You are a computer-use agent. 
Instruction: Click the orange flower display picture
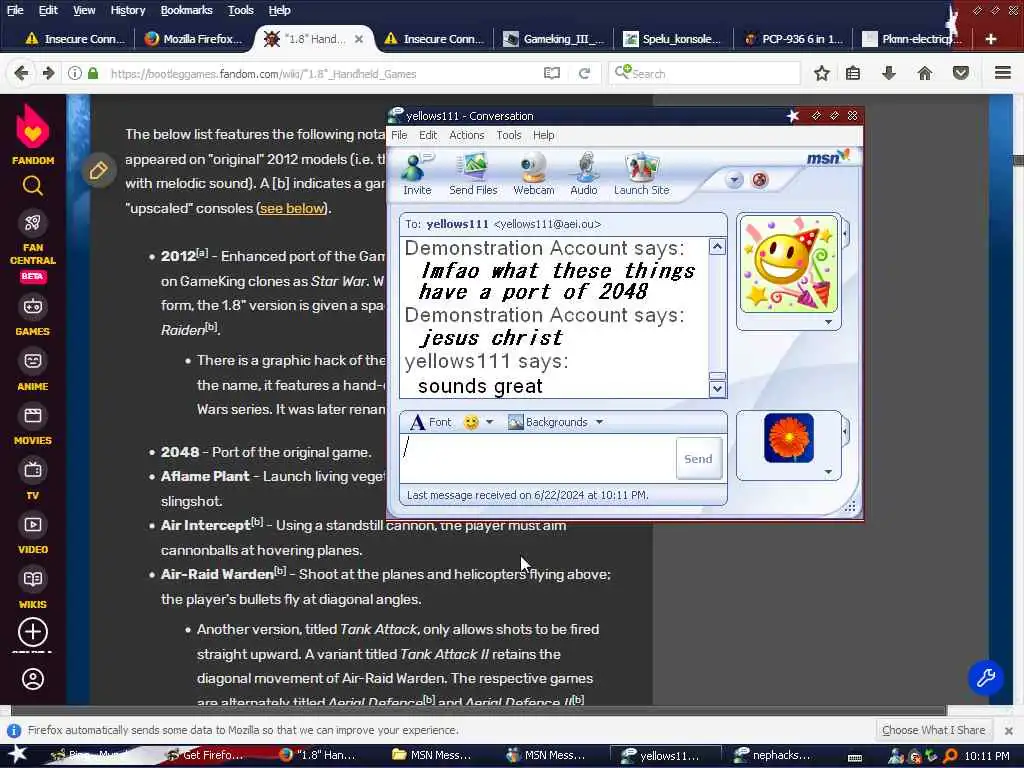click(788, 438)
